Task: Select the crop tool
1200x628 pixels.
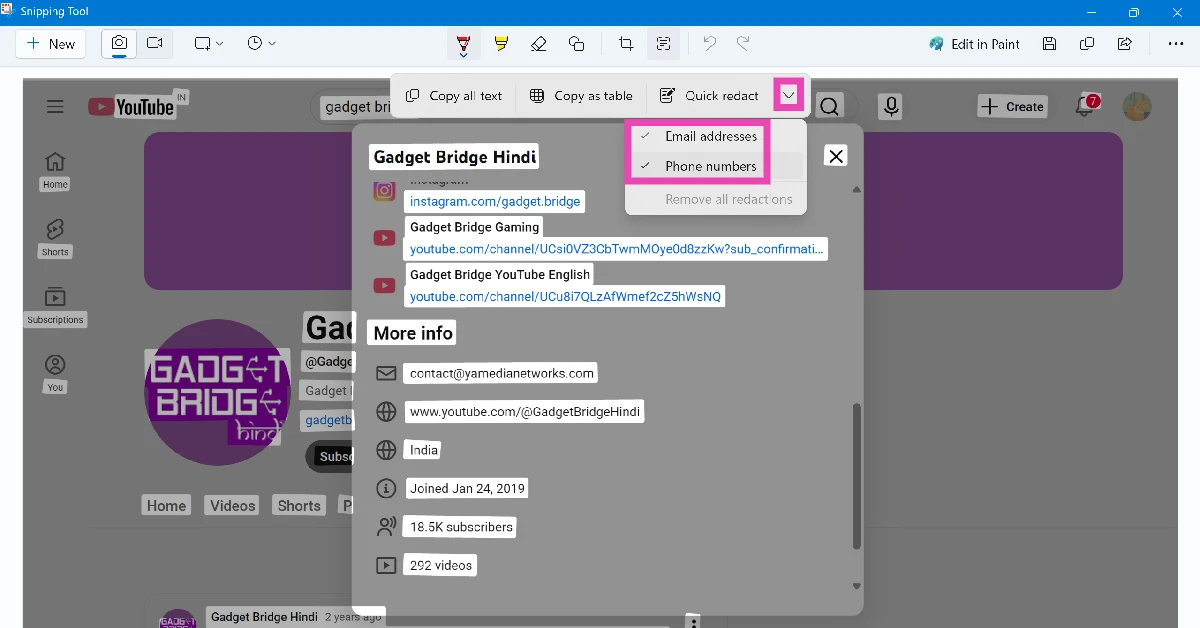Action: (x=625, y=44)
